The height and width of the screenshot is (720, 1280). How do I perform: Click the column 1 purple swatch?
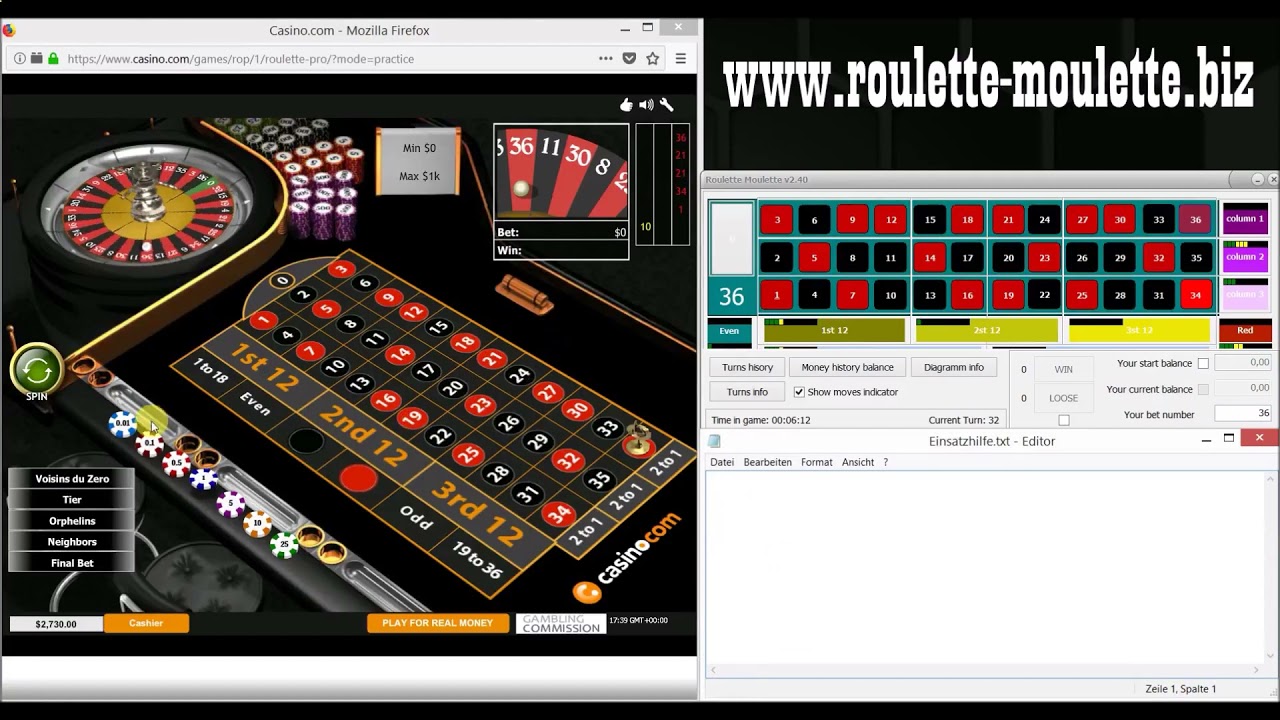[1245, 219]
